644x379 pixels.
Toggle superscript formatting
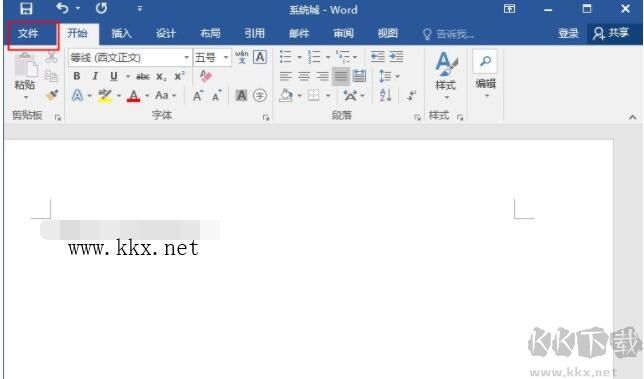179,76
